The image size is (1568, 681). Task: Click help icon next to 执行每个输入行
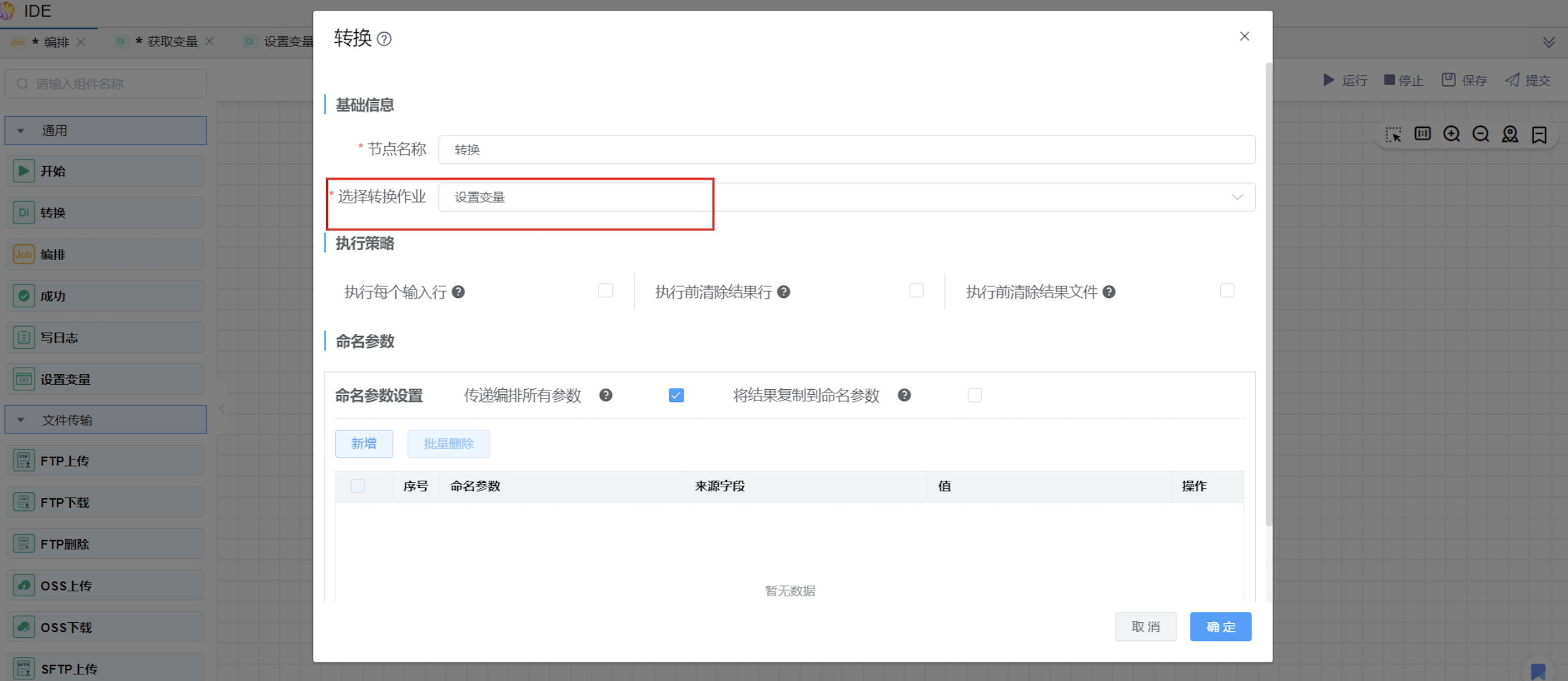pyautogui.click(x=458, y=292)
